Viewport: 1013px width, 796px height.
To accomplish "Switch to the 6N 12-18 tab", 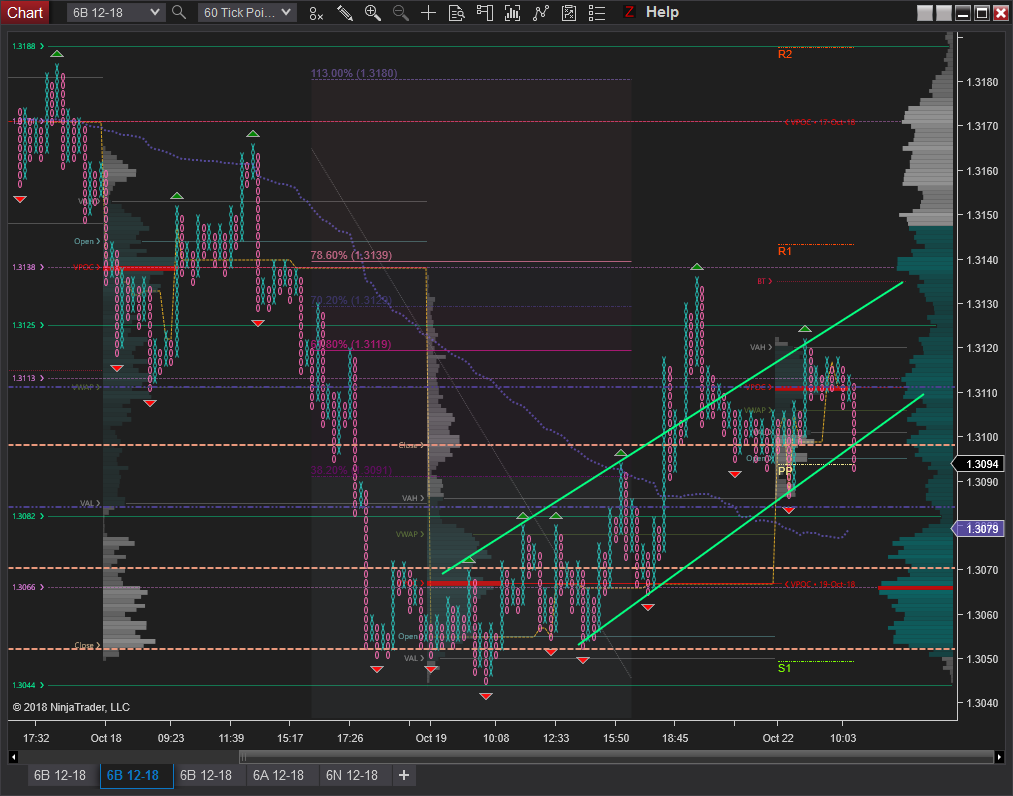I will coord(352,775).
